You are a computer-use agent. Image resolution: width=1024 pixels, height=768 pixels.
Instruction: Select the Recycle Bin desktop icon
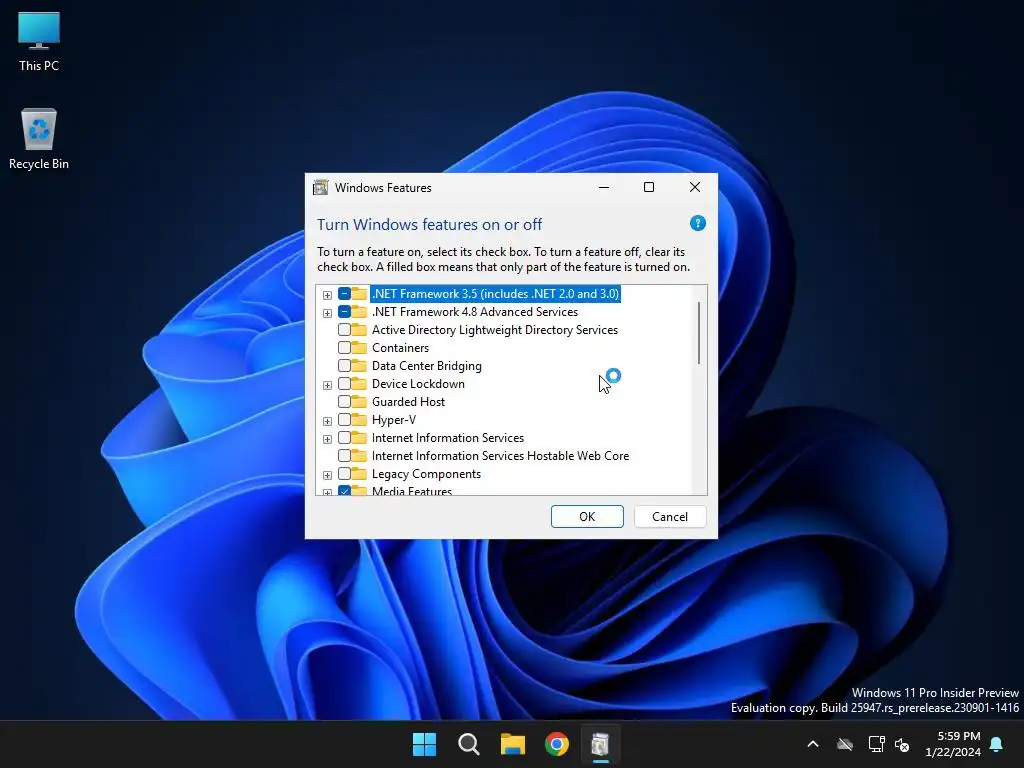tap(39, 139)
